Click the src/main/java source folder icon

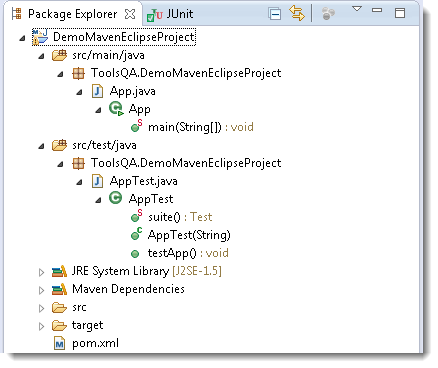tap(59, 55)
